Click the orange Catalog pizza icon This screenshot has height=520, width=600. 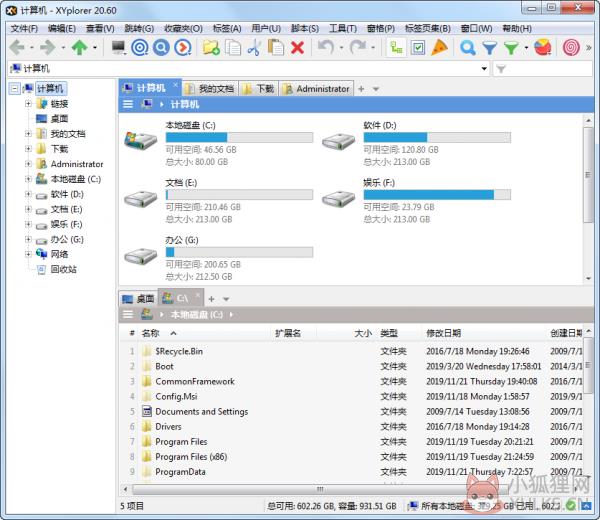[x=439, y=47]
